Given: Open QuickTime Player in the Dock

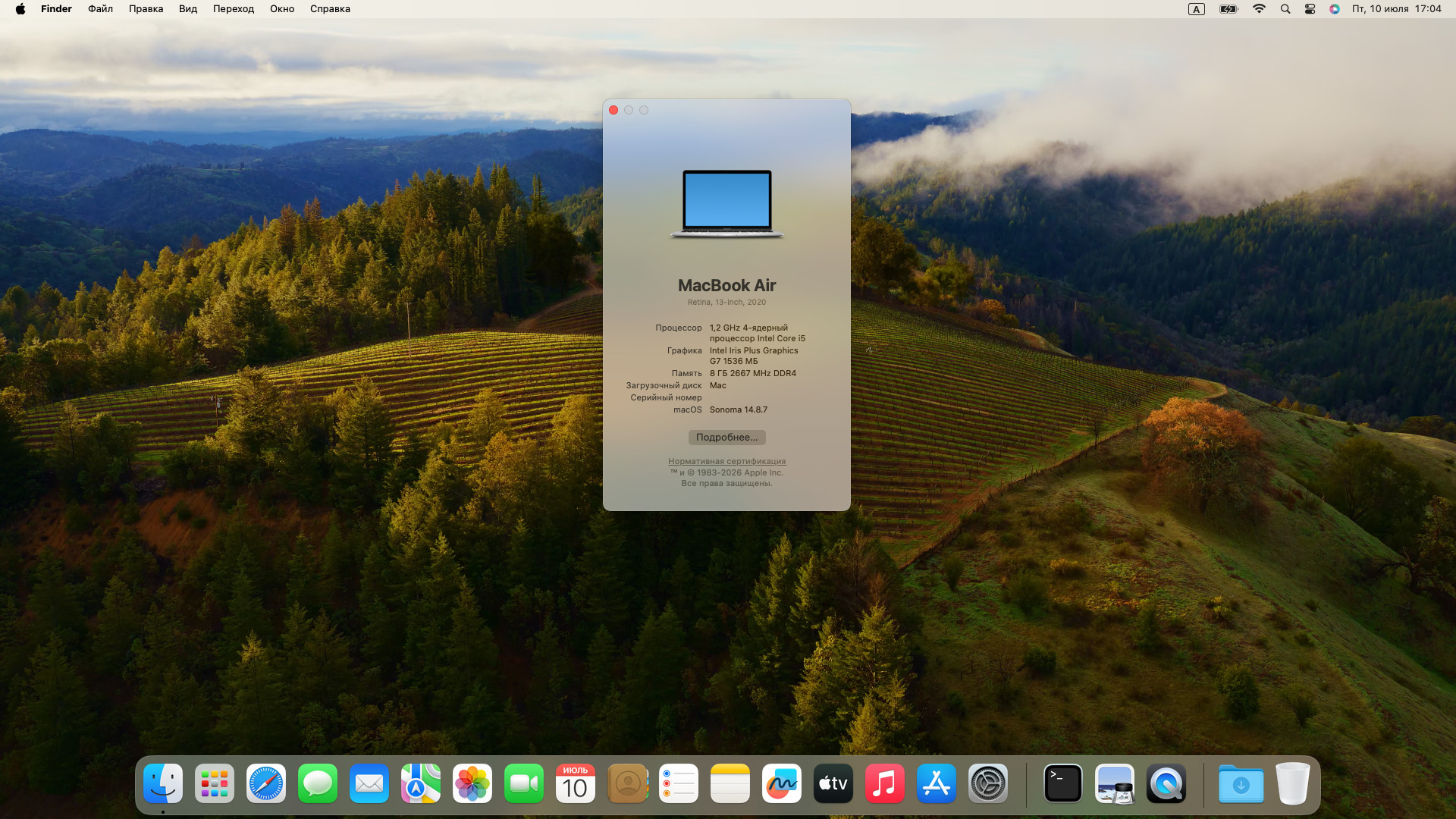Looking at the screenshot, I should point(1166,783).
